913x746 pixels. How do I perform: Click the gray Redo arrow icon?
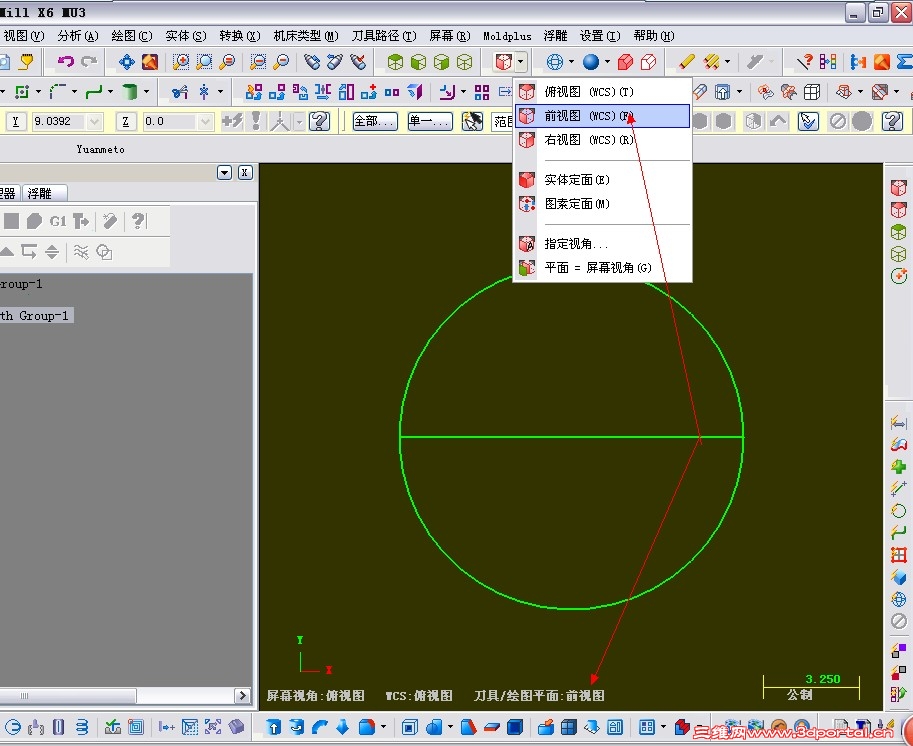89,61
